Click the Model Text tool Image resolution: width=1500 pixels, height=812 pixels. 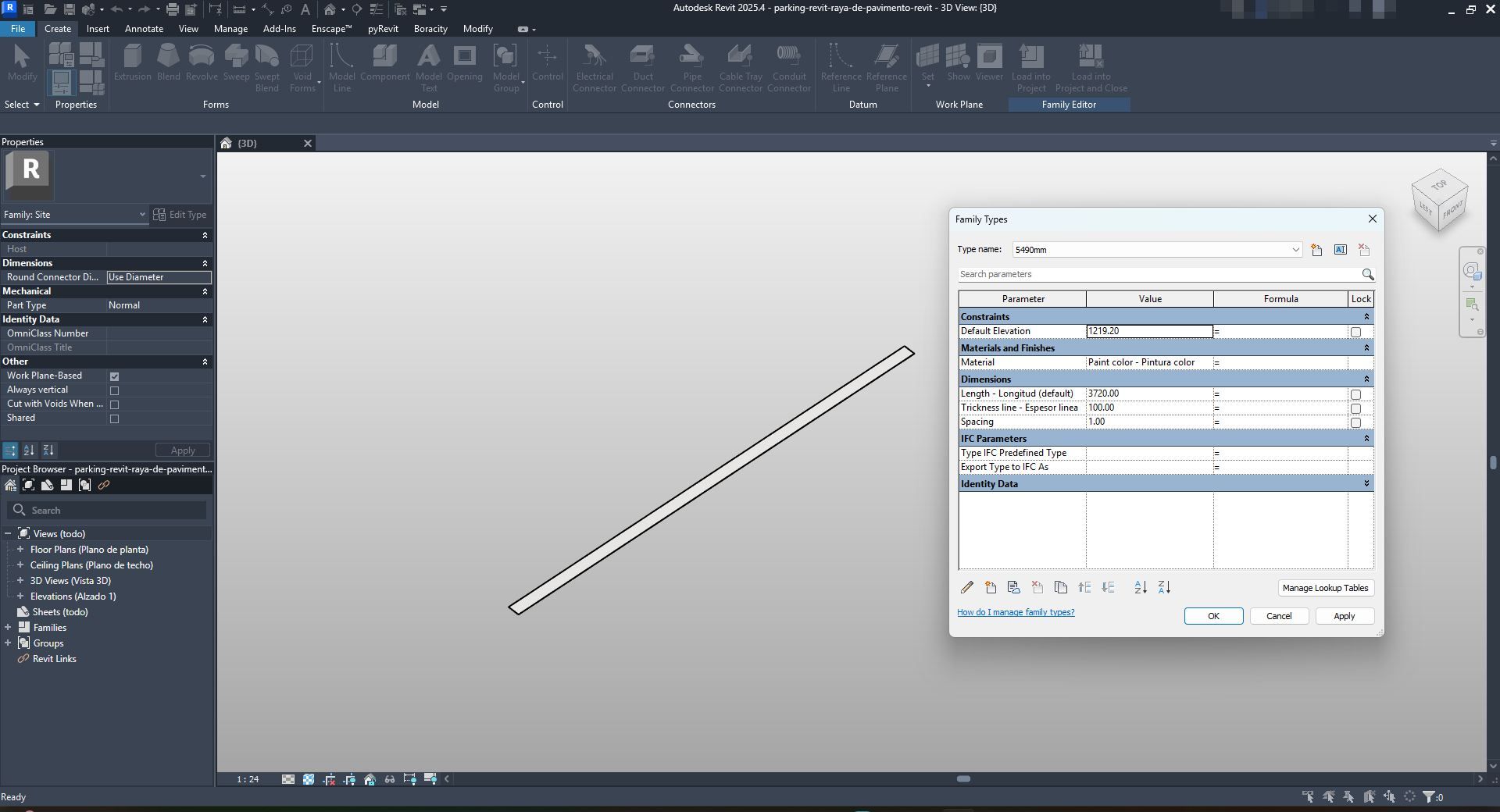[428, 68]
